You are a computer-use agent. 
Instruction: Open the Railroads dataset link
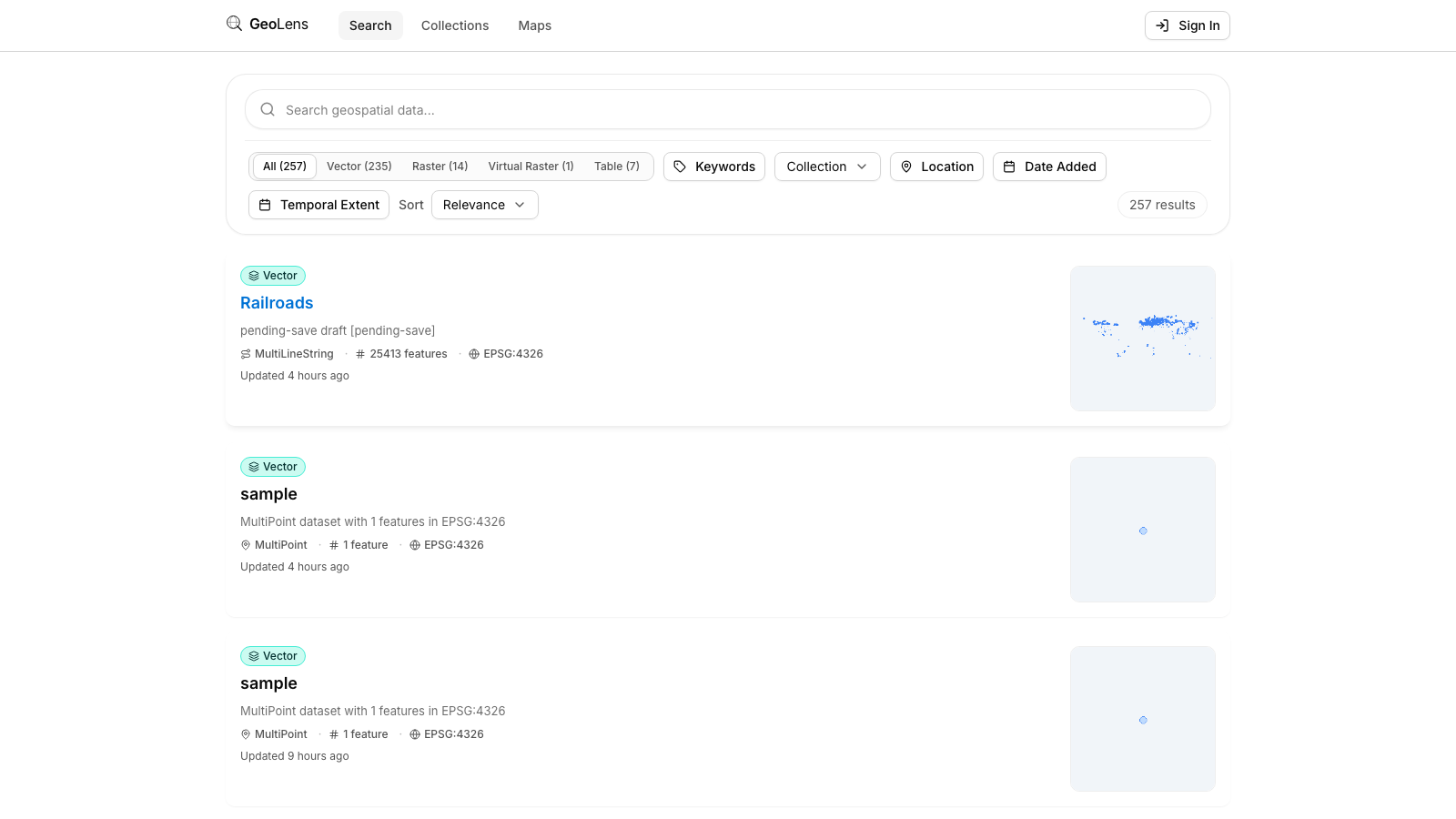click(277, 302)
